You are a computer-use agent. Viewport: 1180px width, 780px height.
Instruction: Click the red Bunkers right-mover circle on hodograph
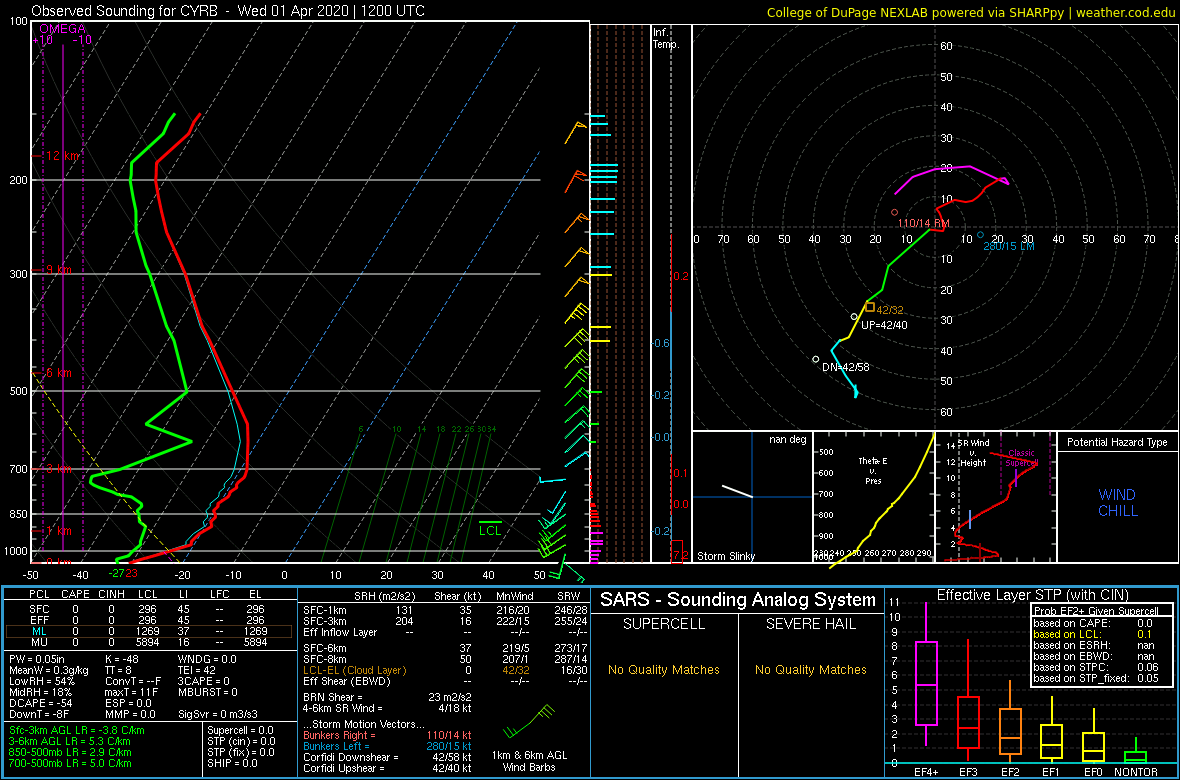(x=895, y=212)
